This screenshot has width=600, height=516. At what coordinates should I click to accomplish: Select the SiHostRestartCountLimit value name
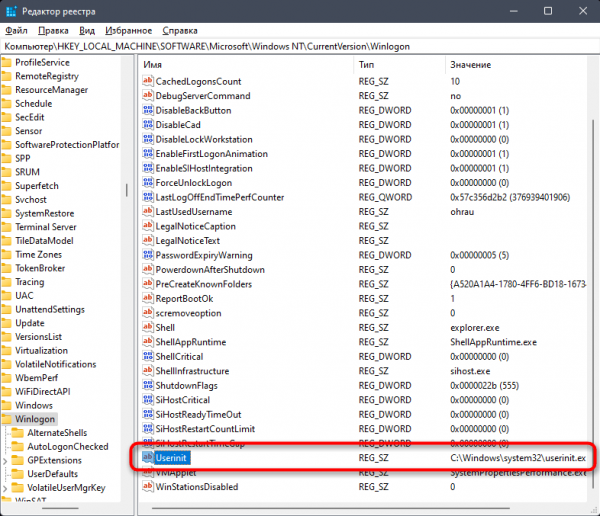[205, 429]
